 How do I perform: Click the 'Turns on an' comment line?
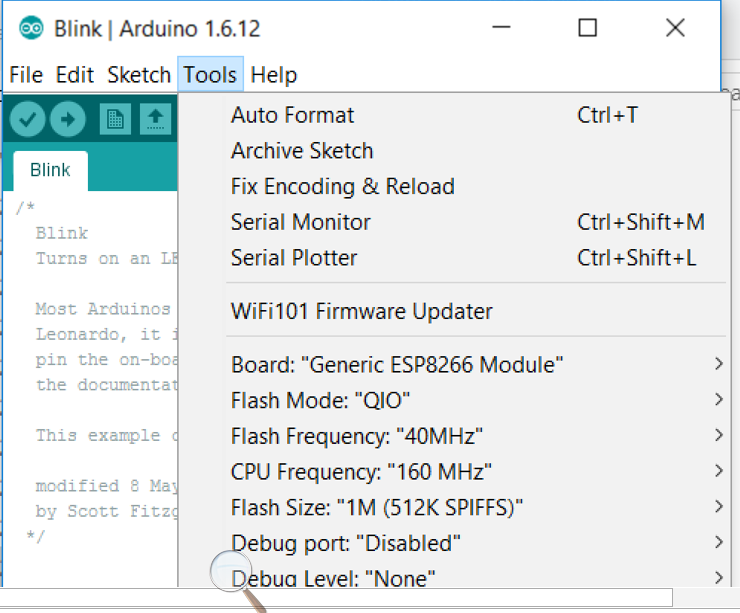pos(107,259)
